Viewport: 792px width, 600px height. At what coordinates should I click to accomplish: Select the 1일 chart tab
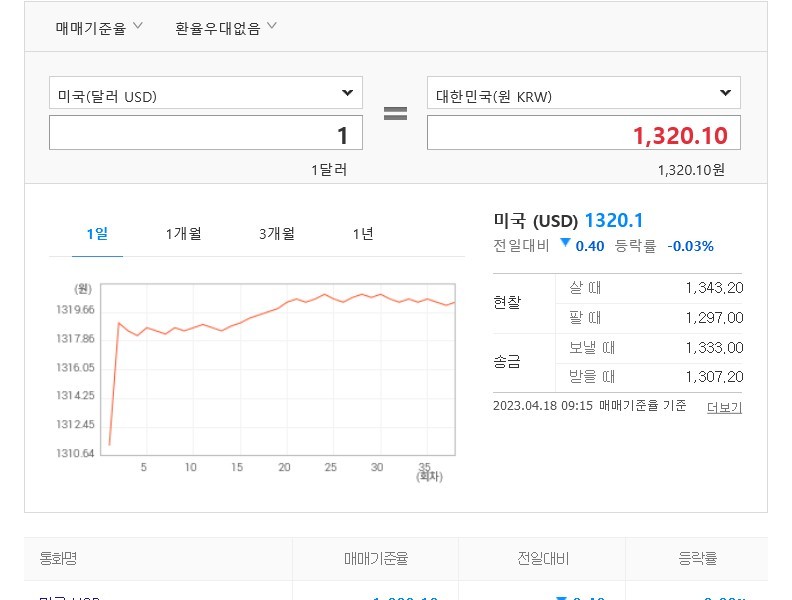[x=97, y=234]
